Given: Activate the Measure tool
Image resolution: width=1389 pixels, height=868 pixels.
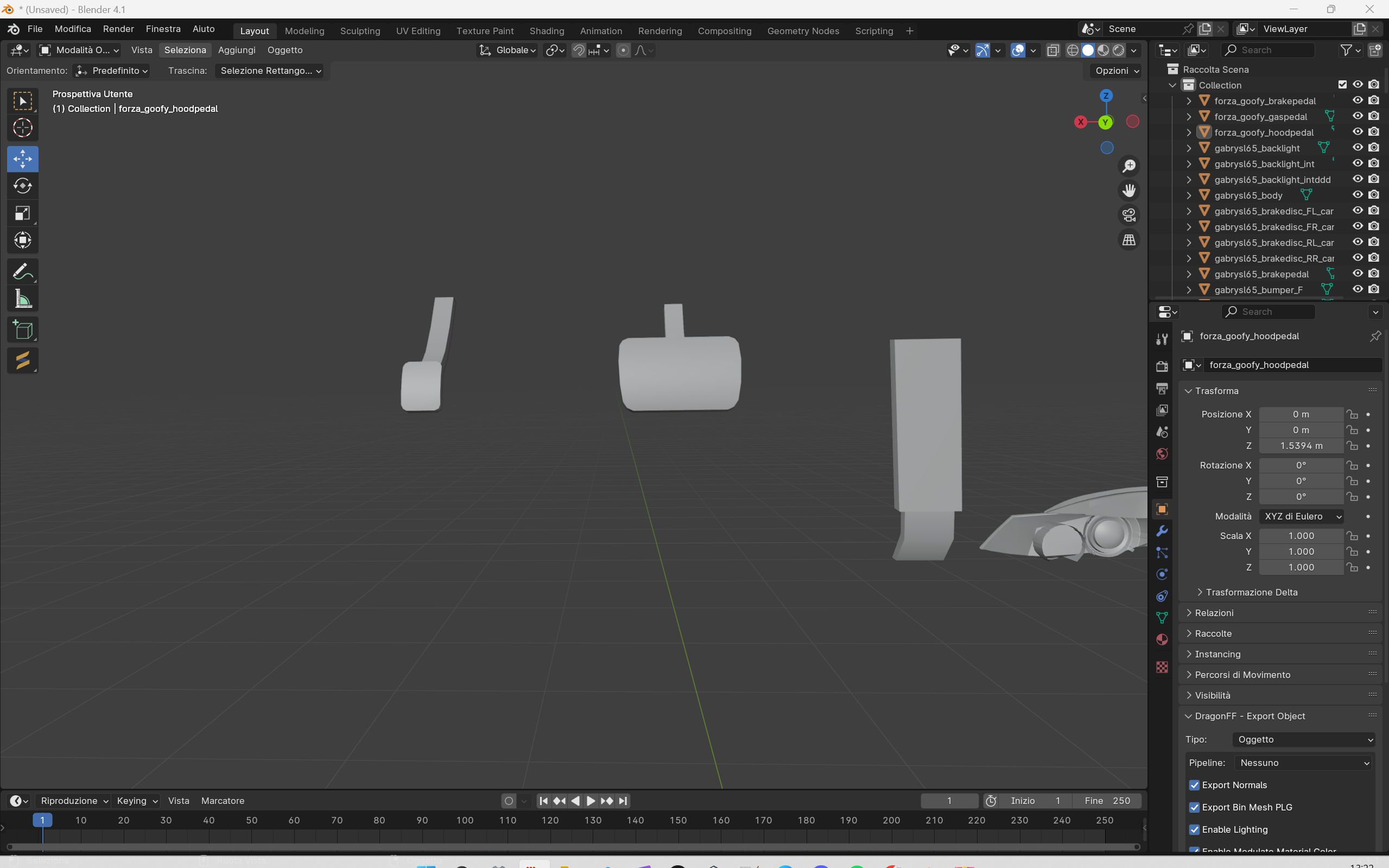Looking at the screenshot, I should (x=22, y=299).
